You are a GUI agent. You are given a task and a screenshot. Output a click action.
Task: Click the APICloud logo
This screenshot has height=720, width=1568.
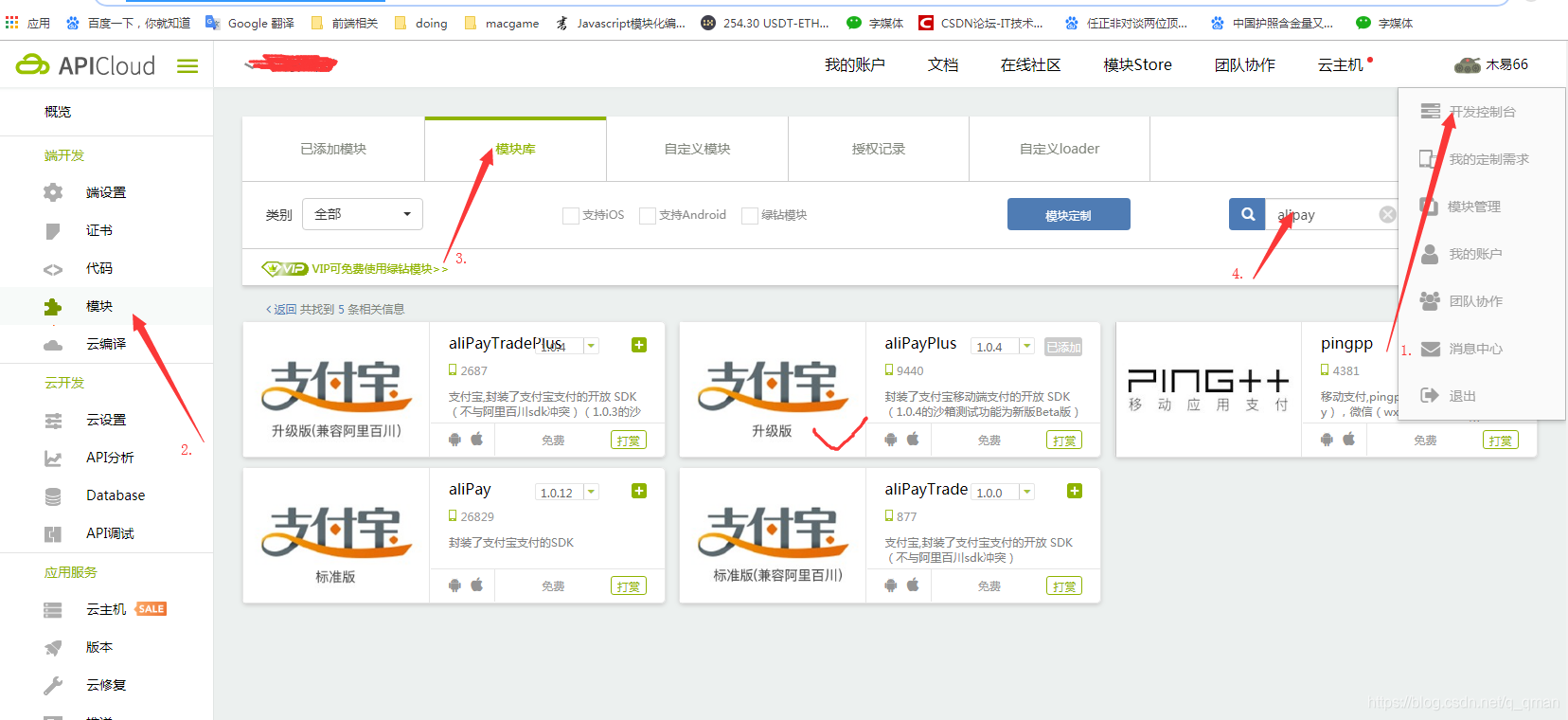pos(85,65)
